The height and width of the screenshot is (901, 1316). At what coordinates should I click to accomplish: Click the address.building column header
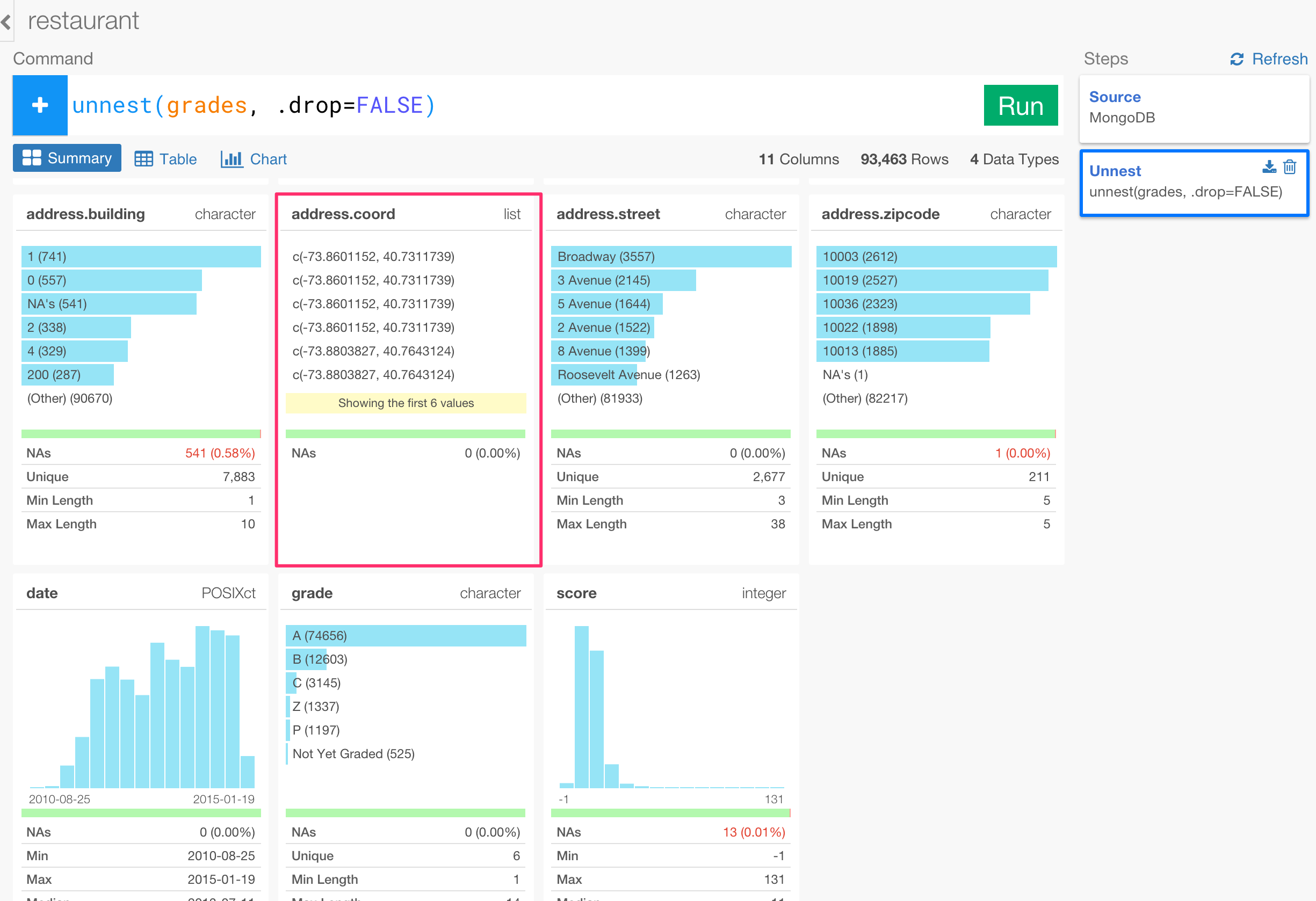pos(85,214)
